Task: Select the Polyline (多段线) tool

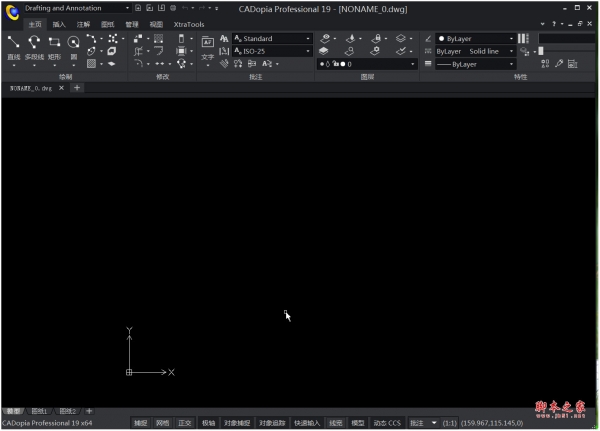Action: [34, 47]
